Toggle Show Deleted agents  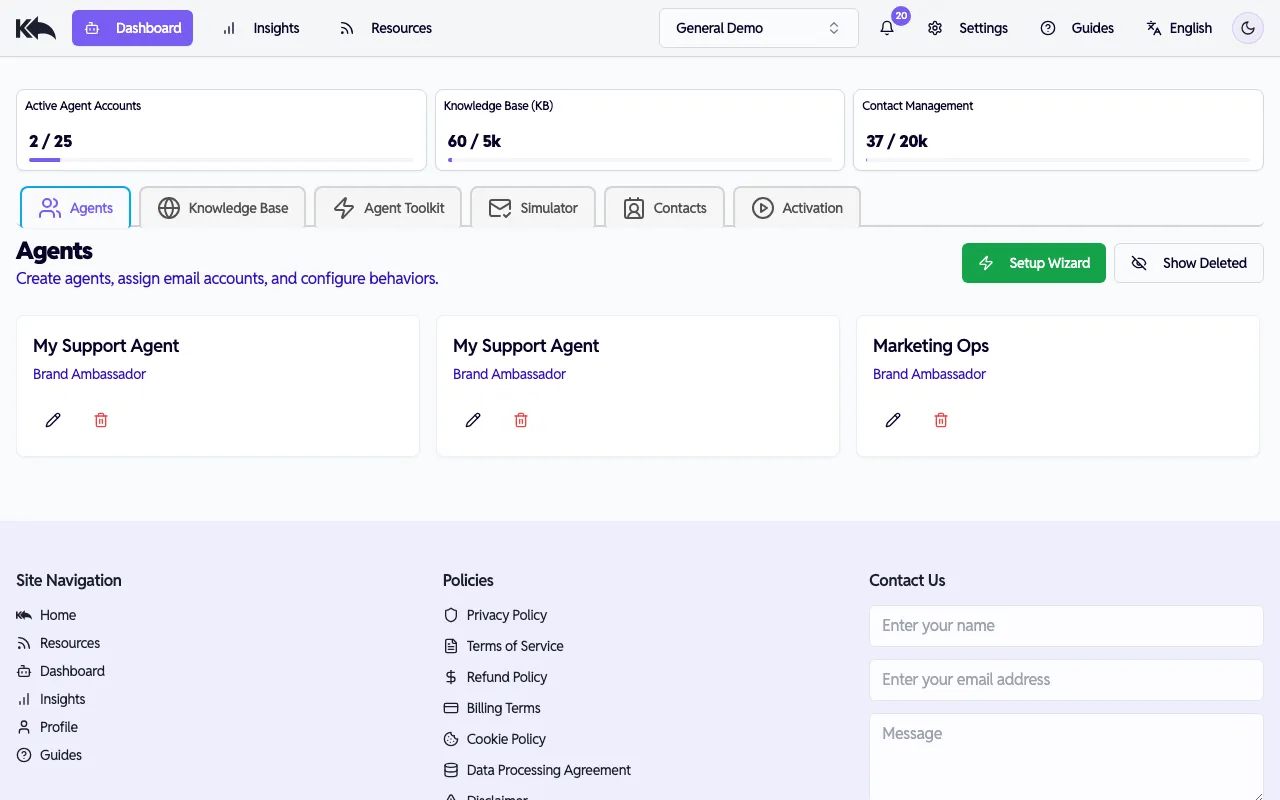1188,262
